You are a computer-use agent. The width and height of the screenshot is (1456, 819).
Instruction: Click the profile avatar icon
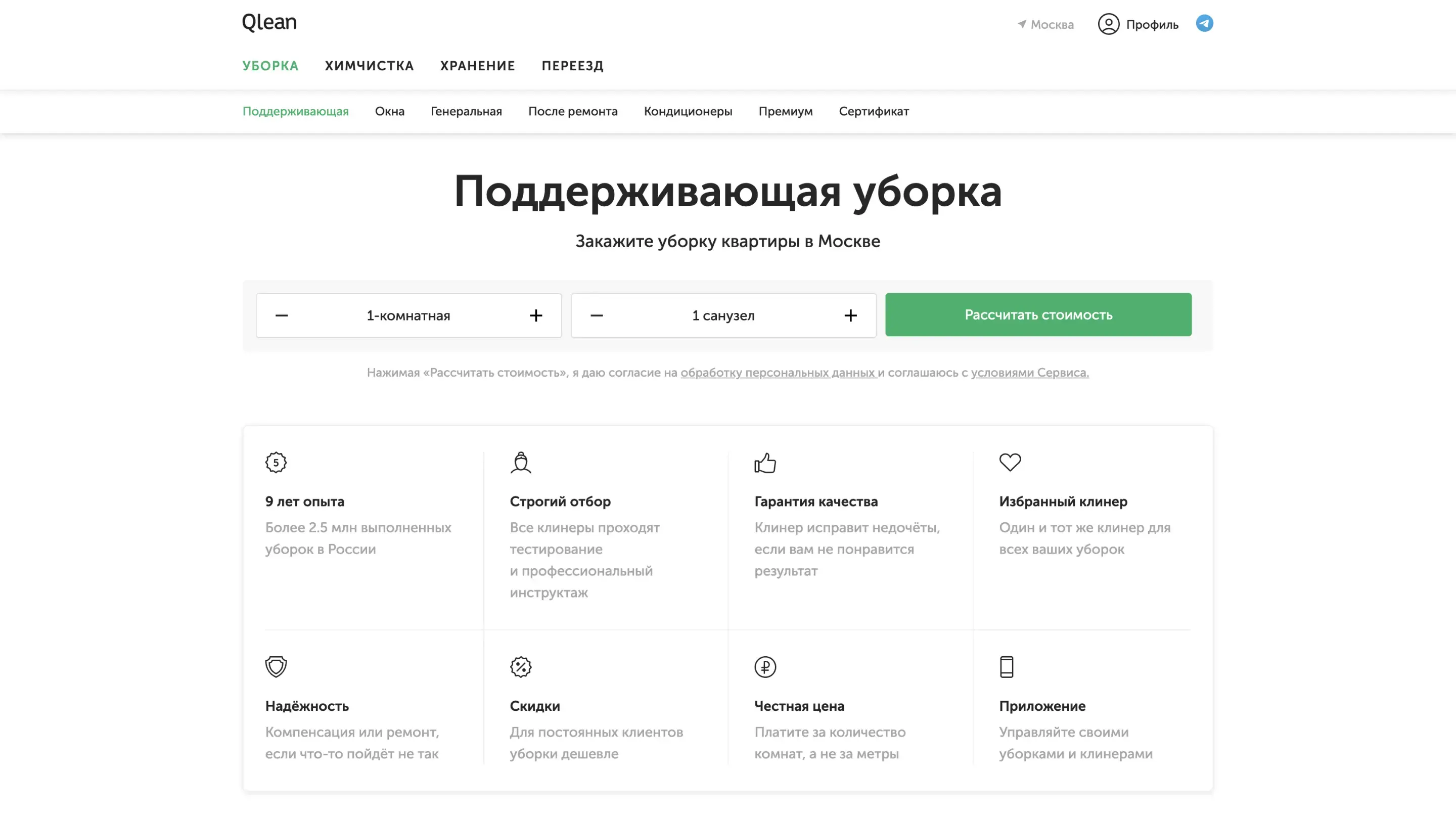point(1108,24)
